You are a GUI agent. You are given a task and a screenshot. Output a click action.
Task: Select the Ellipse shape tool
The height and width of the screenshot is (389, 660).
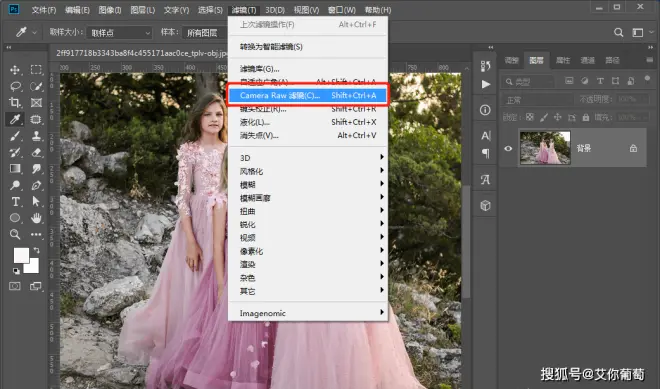[15, 218]
